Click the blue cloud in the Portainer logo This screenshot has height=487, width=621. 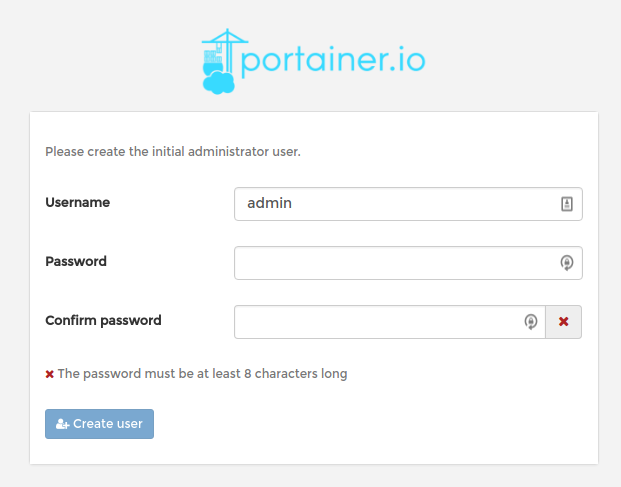tap(218, 84)
